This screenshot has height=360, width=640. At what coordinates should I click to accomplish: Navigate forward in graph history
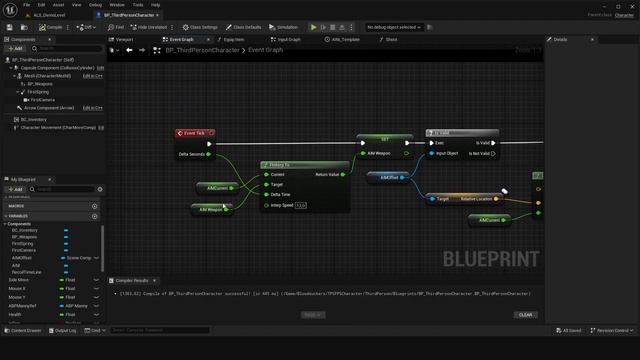pos(142,50)
